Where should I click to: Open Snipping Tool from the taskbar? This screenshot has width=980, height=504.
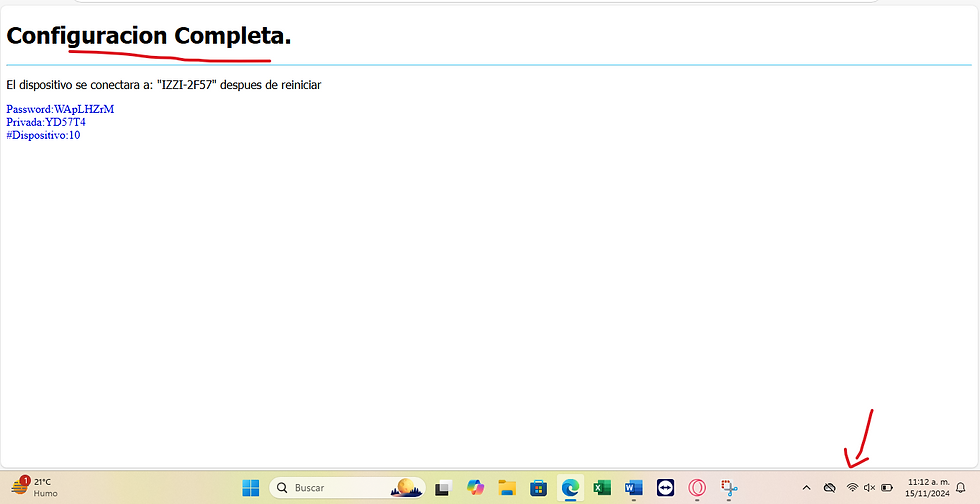(x=729, y=488)
